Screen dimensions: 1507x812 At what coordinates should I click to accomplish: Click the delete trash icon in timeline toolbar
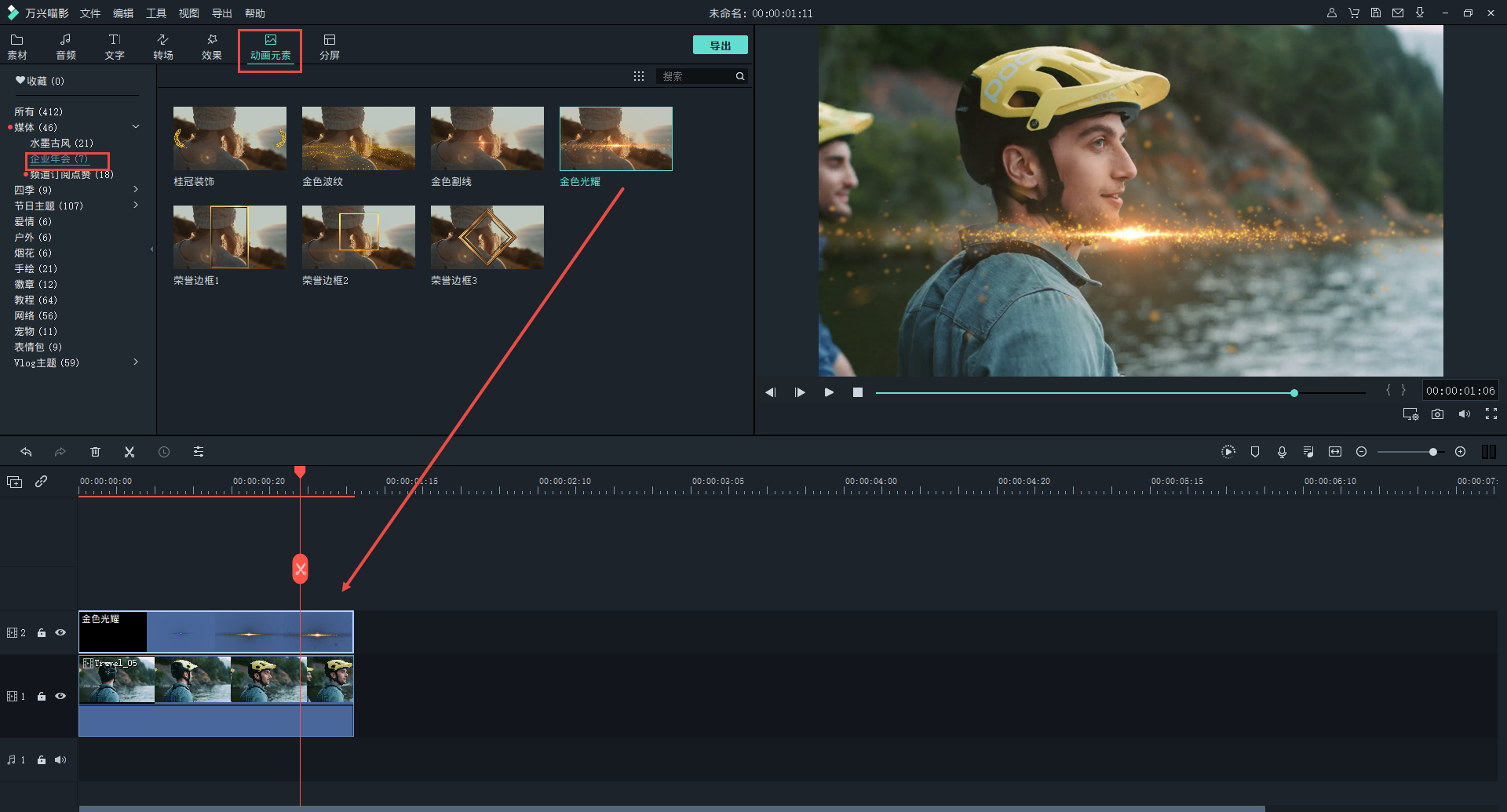(95, 452)
